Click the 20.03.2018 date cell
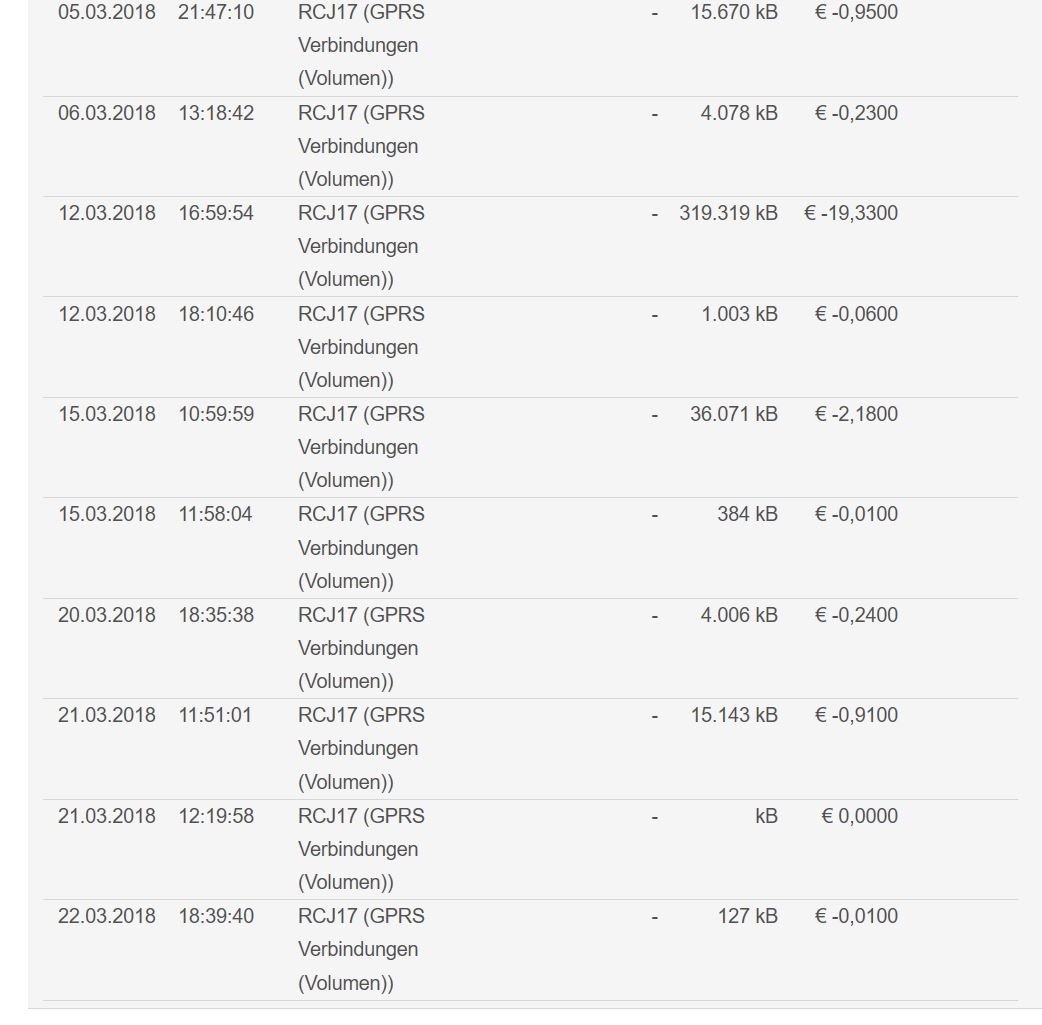This screenshot has height=1025, width=1042. 106,615
